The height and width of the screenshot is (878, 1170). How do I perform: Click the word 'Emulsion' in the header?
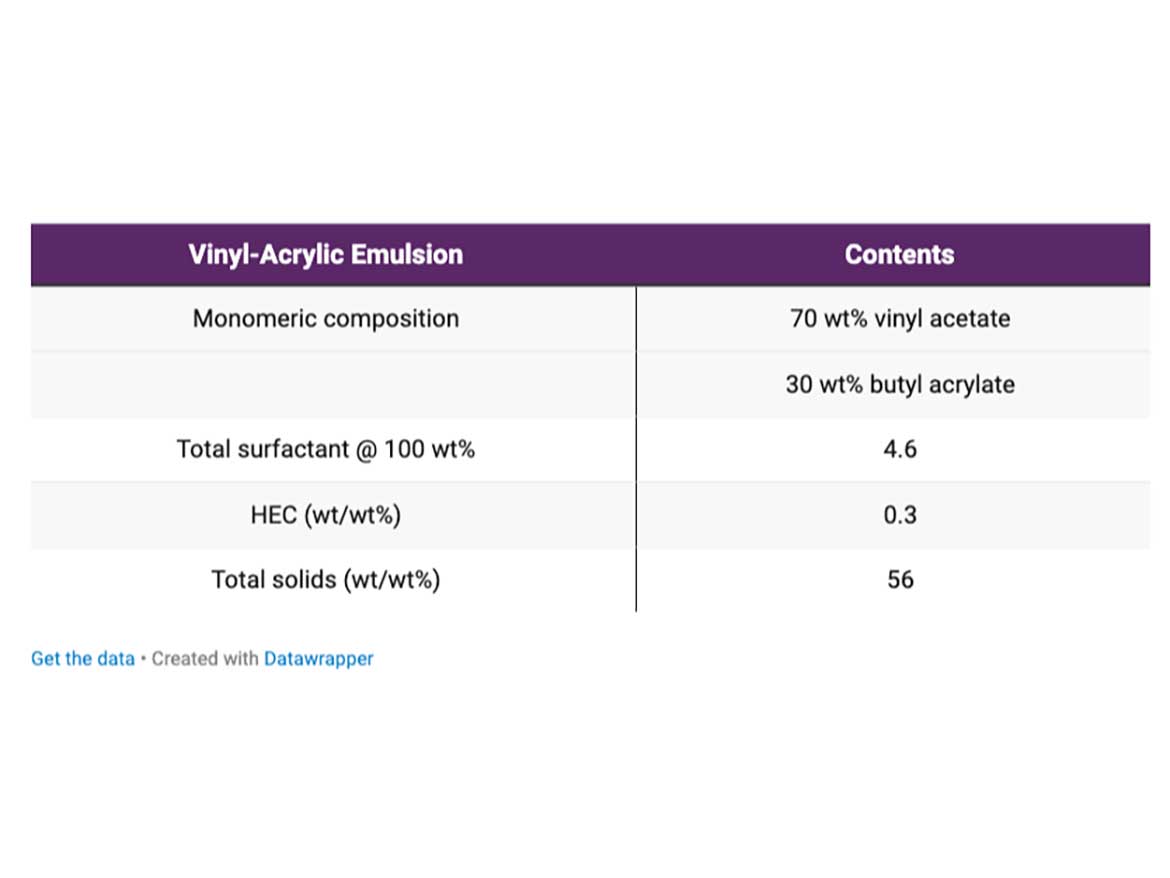[407, 254]
